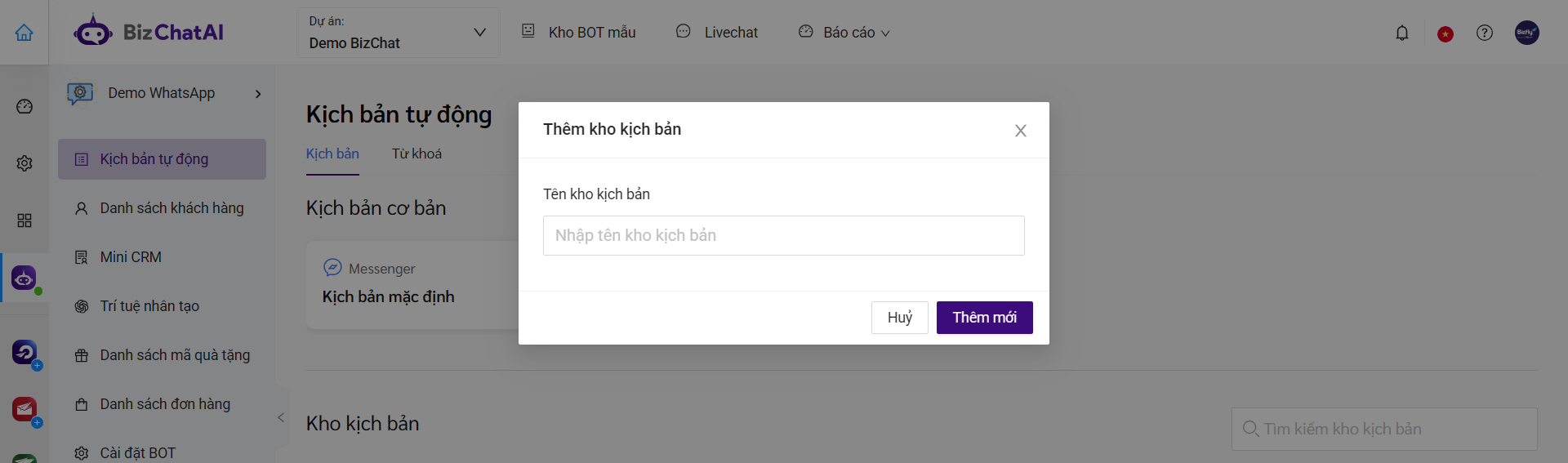Click the Huỷ button
Viewport: 1568px width, 463px height.
pos(900,318)
